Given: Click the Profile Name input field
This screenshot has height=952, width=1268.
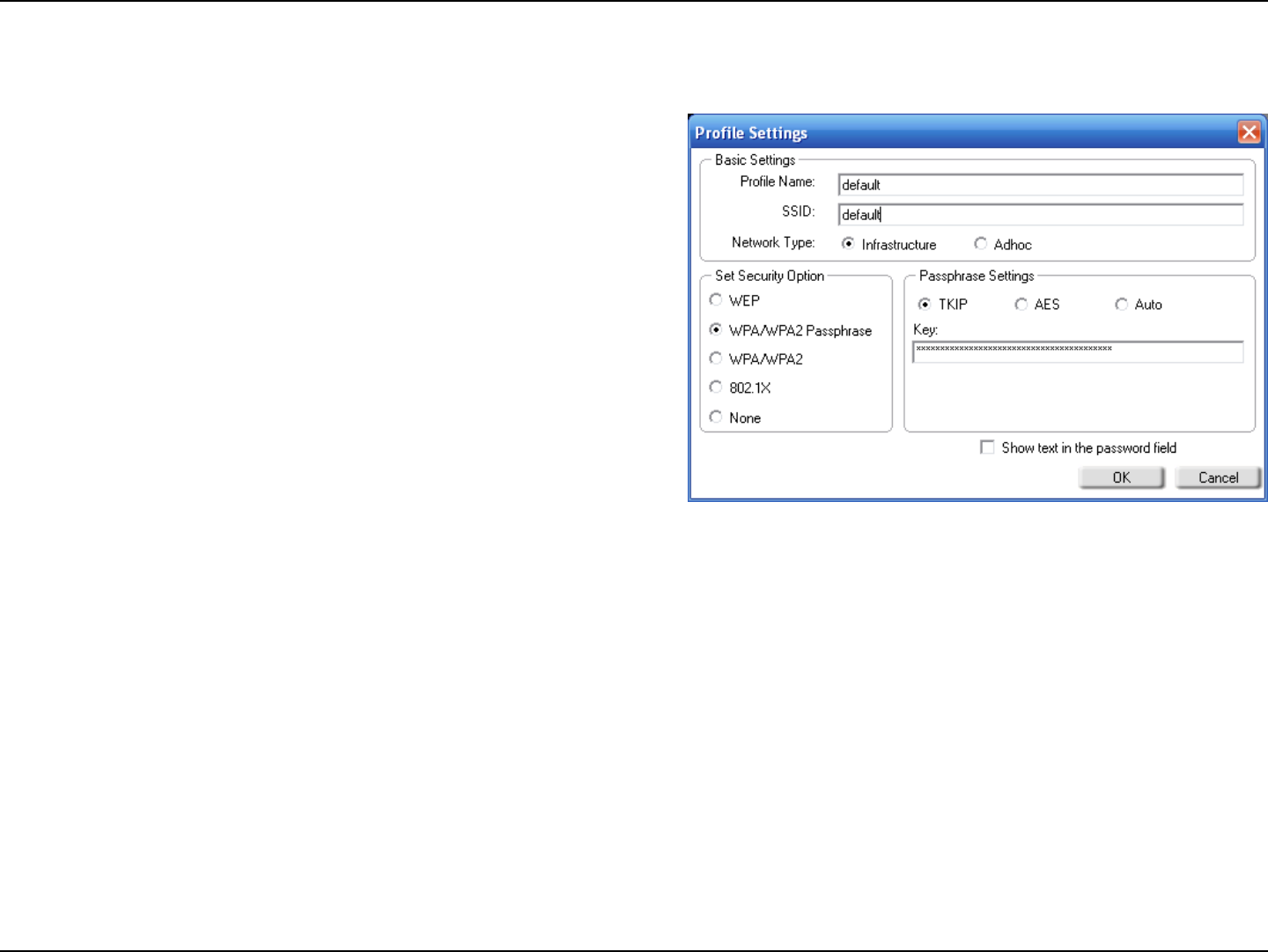Looking at the screenshot, I should pyautogui.click(x=1041, y=185).
